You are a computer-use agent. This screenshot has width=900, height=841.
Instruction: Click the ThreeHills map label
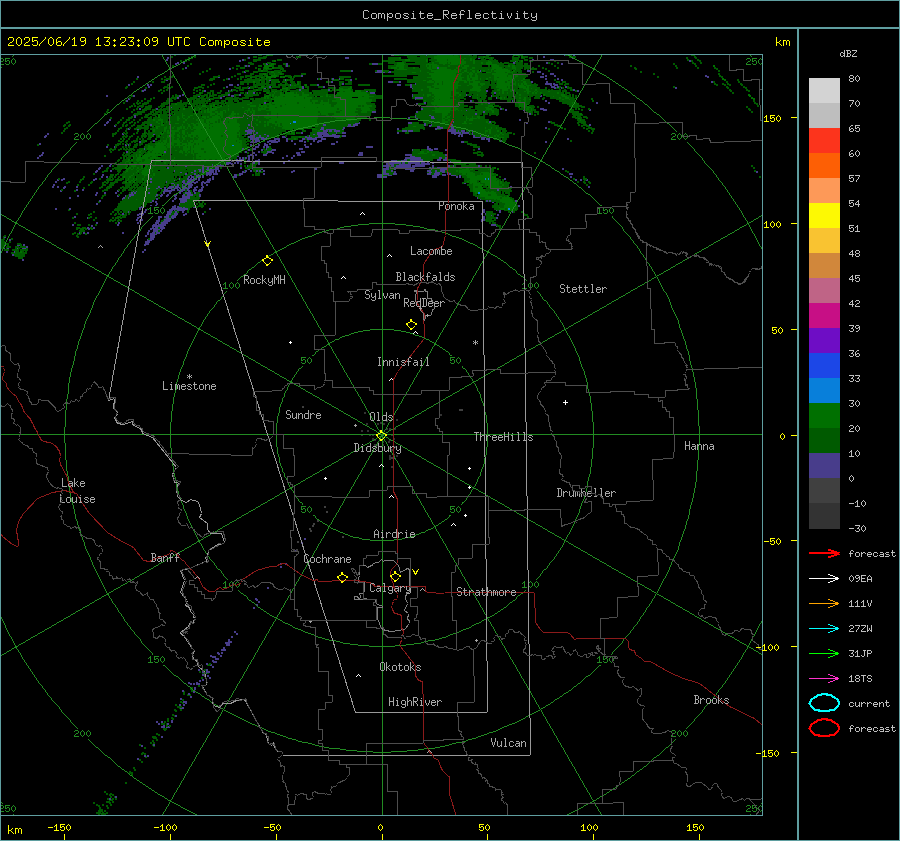tap(503, 437)
